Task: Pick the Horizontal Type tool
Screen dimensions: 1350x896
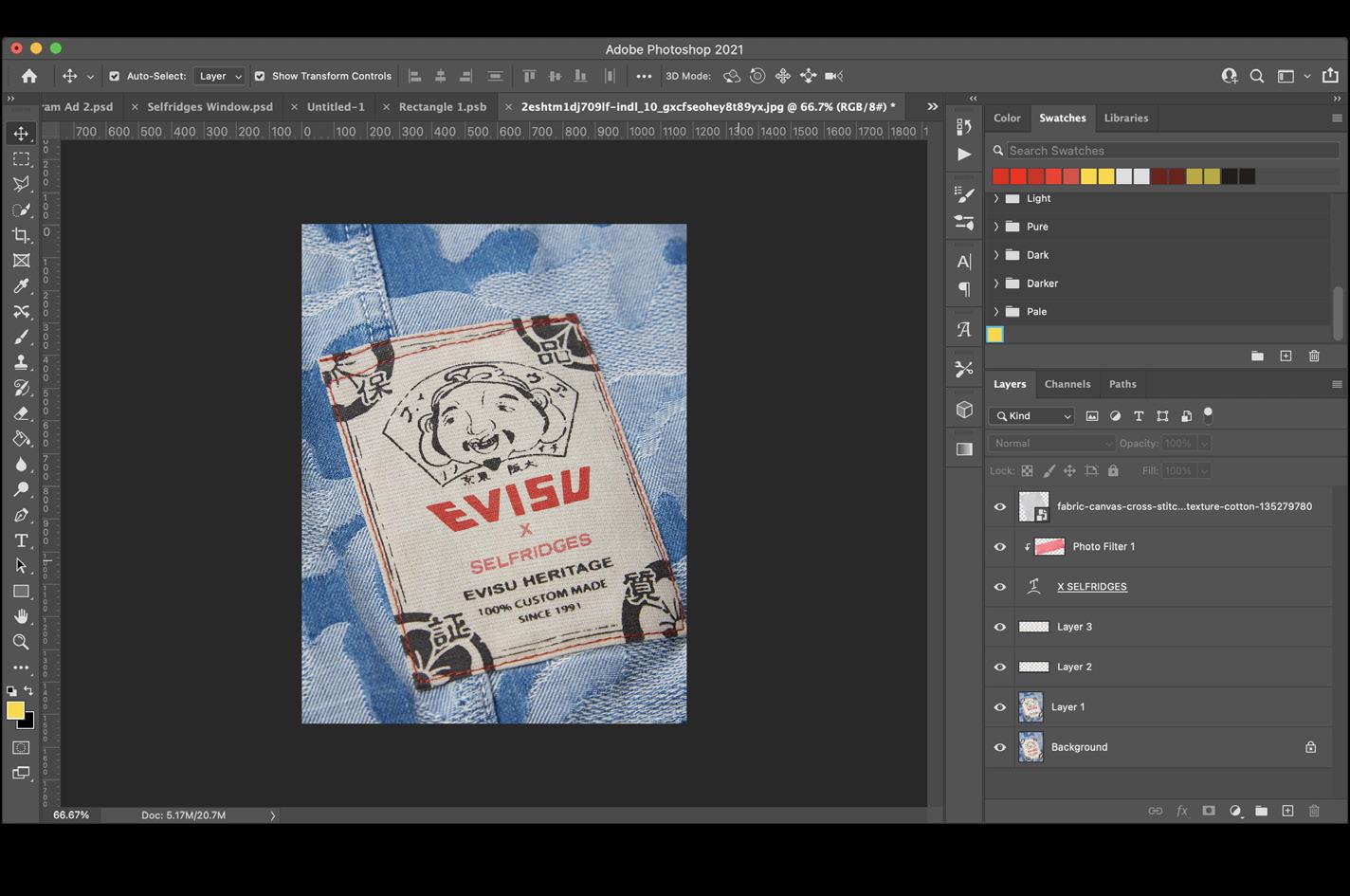Action: tap(21, 540)
